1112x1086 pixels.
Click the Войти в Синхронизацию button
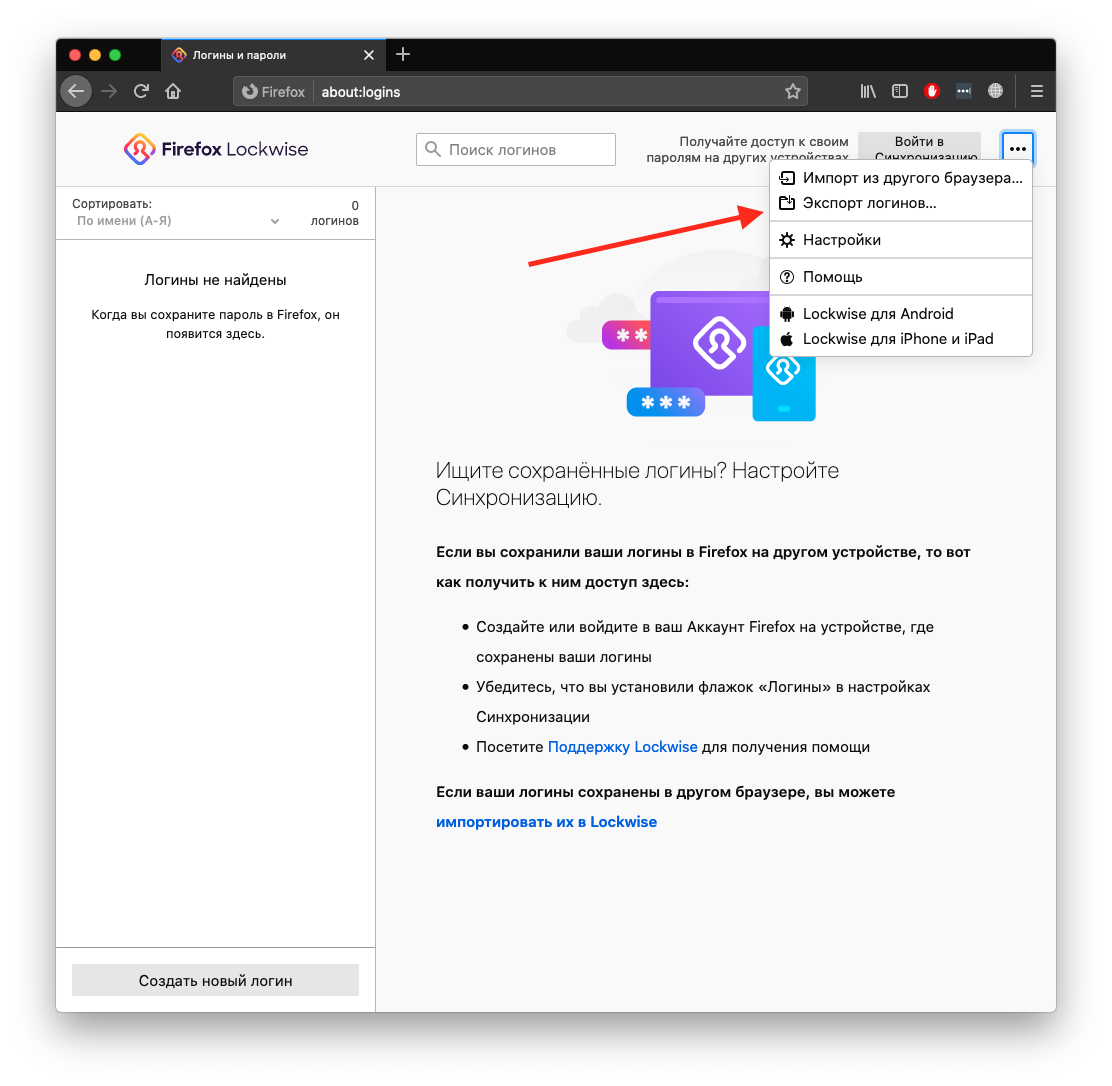[919, 147]
